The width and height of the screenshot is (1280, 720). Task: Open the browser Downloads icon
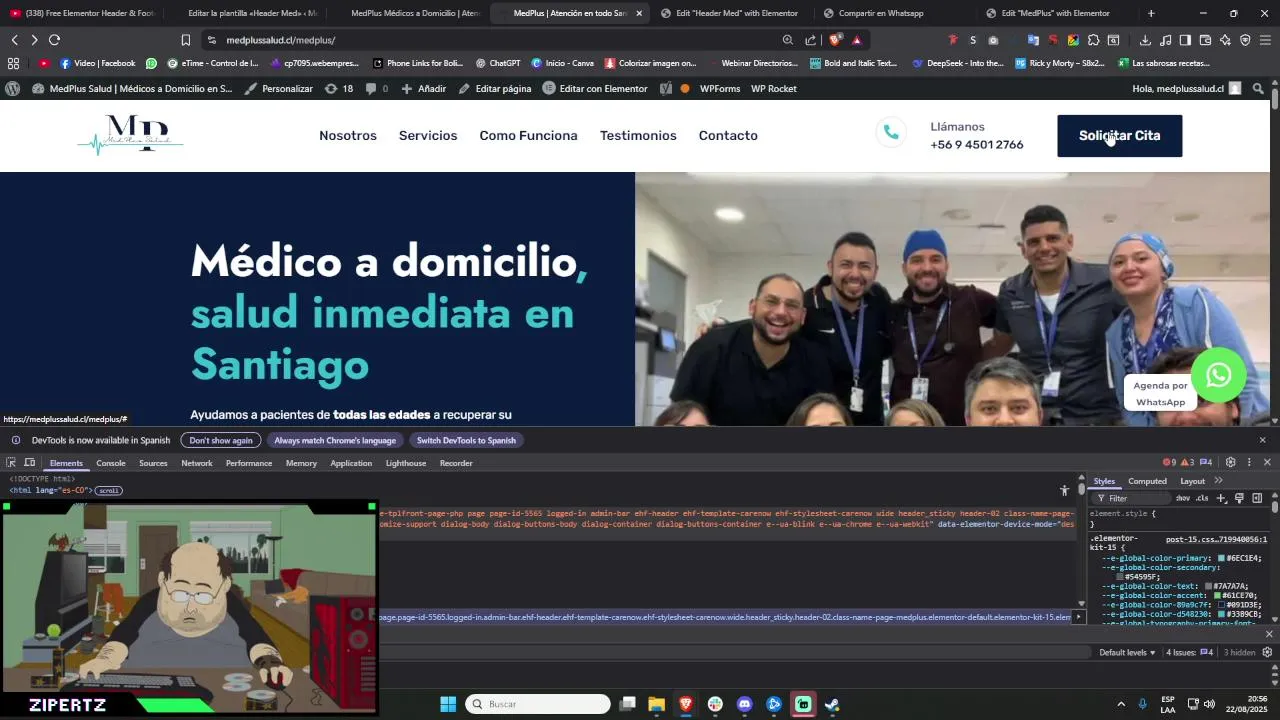1145,40
